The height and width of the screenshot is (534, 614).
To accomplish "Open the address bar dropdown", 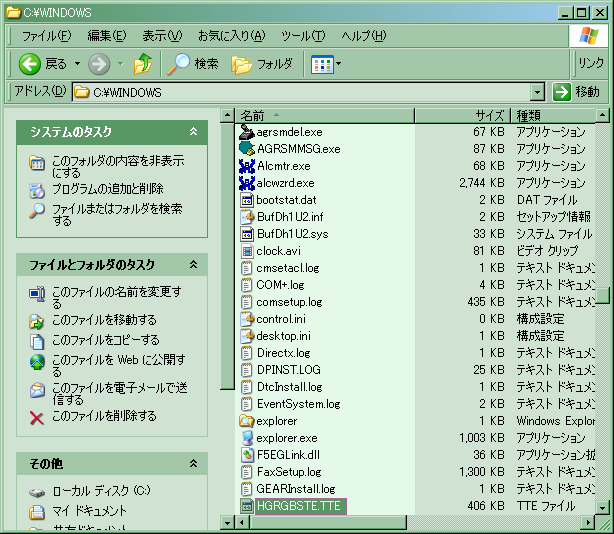I will click(x=538, y=93).
